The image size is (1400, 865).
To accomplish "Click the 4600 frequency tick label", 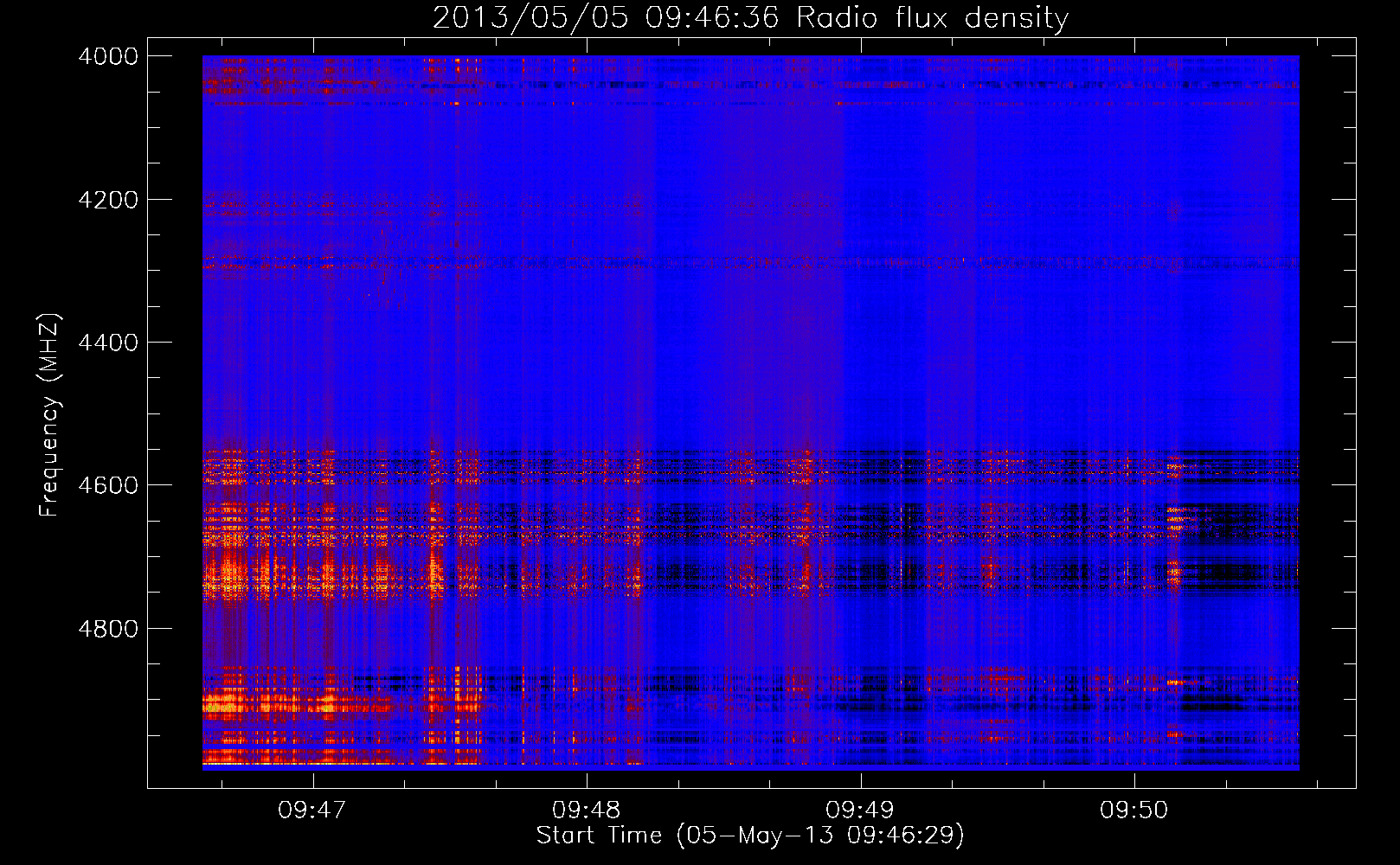I will 108,485.
